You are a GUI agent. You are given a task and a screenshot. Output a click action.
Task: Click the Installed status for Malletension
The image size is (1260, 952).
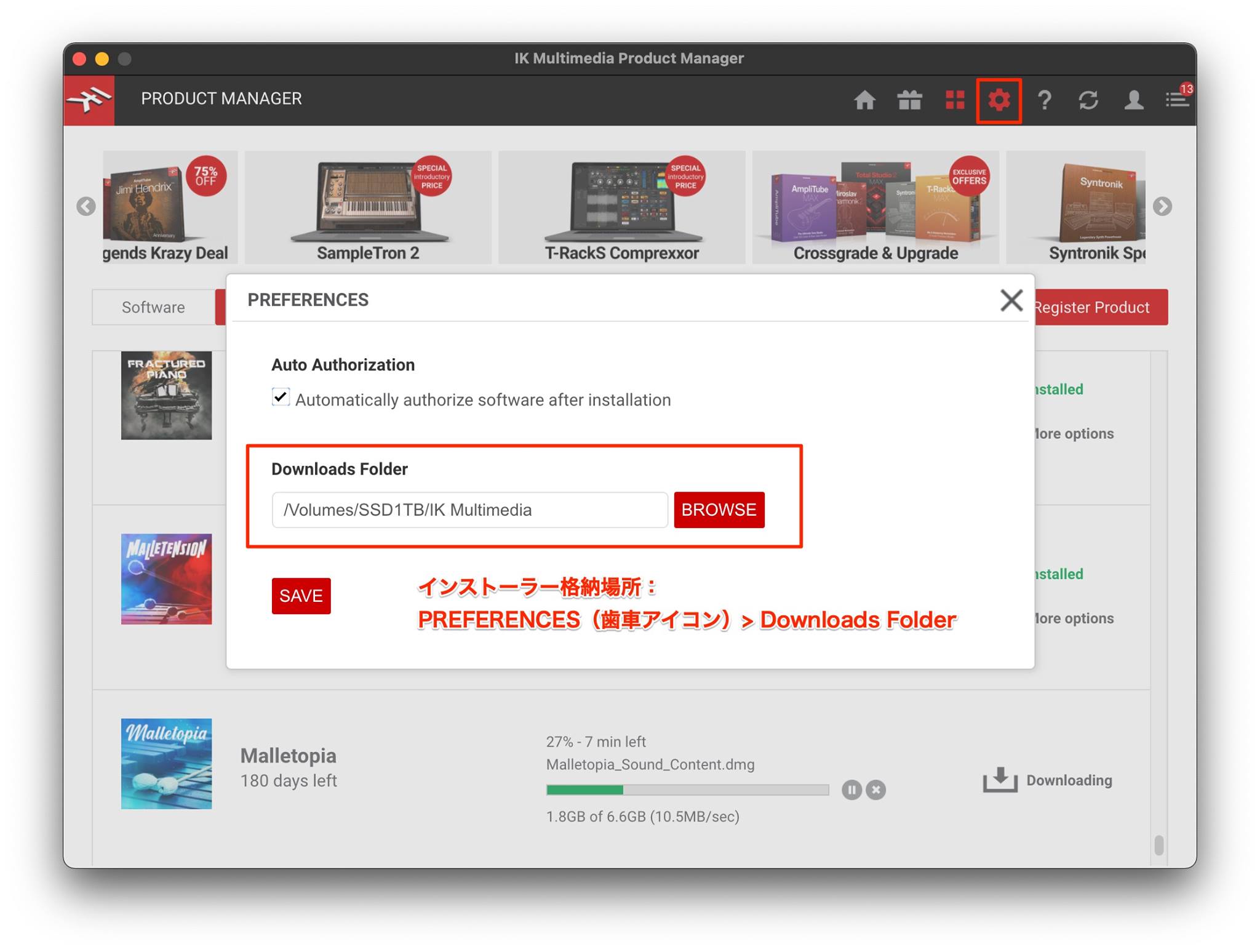click(x=1059, y=574)
